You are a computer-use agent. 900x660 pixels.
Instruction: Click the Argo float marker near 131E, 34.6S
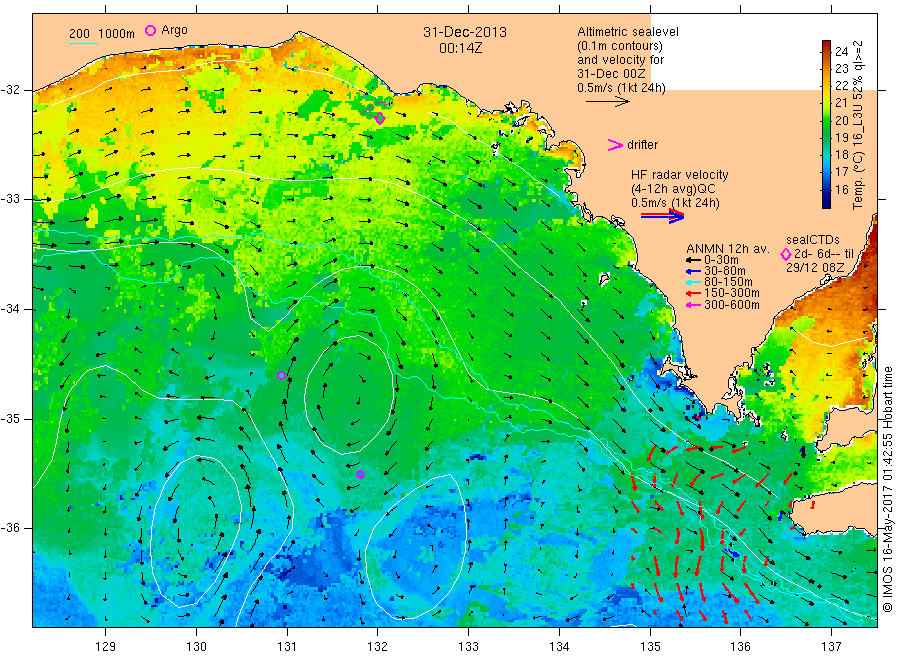pos(281,375)
